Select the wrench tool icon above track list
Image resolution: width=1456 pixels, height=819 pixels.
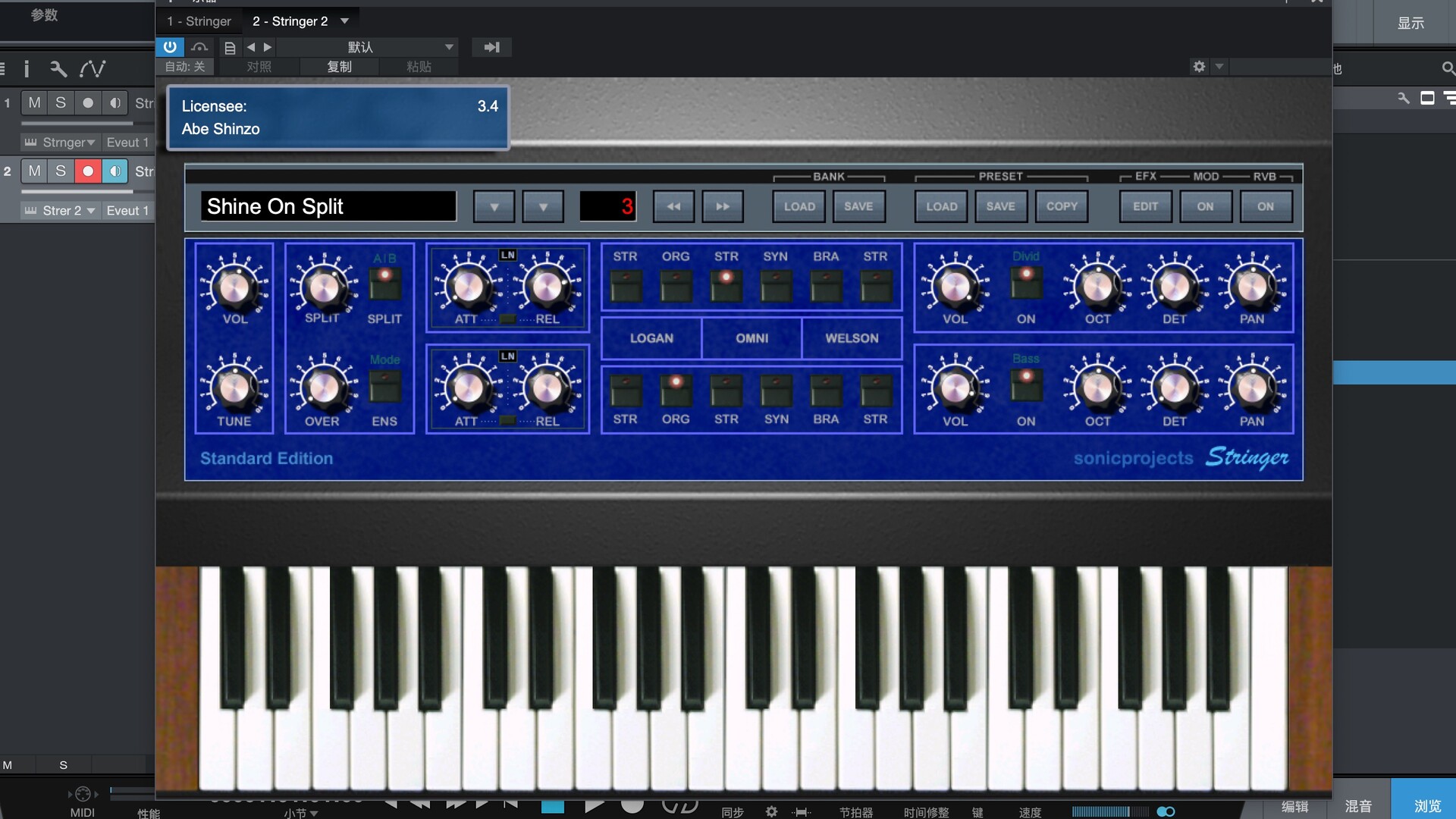58,68
